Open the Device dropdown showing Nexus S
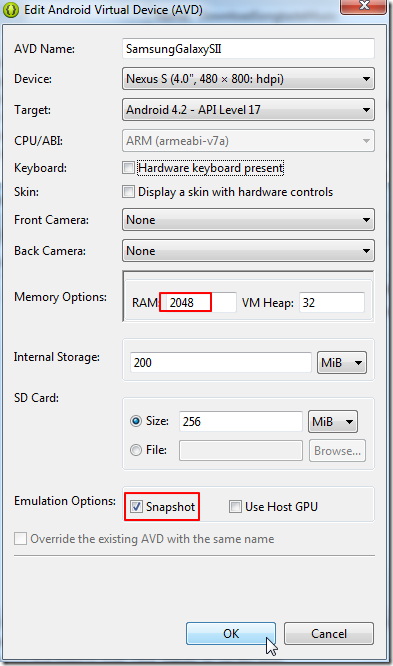Viewport: 393px width, 666px height. (248, 79)
